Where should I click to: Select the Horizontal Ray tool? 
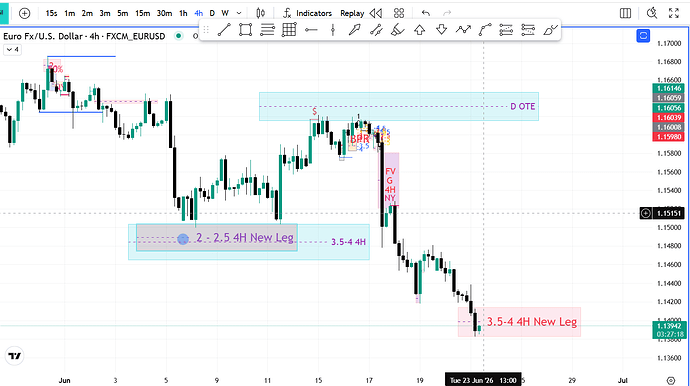(311, 30)
